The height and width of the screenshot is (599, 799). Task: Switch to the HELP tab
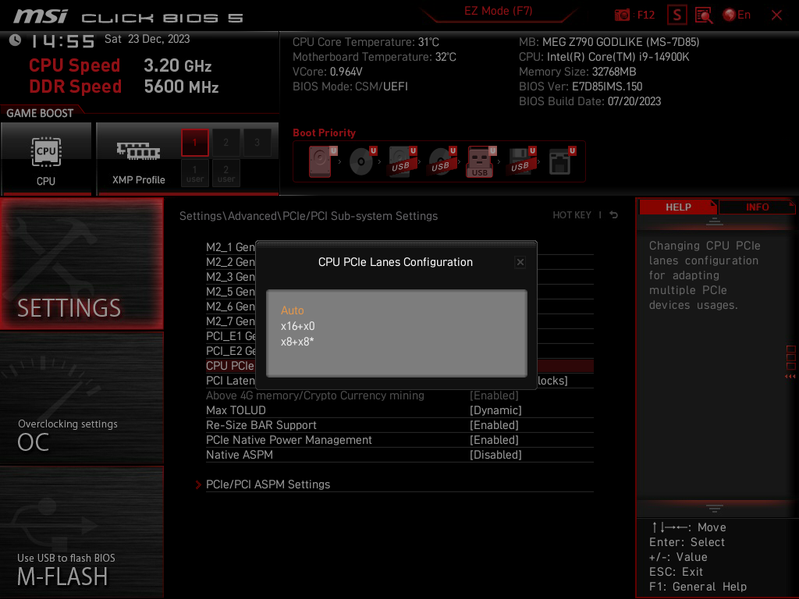click(x=678, y=207)
